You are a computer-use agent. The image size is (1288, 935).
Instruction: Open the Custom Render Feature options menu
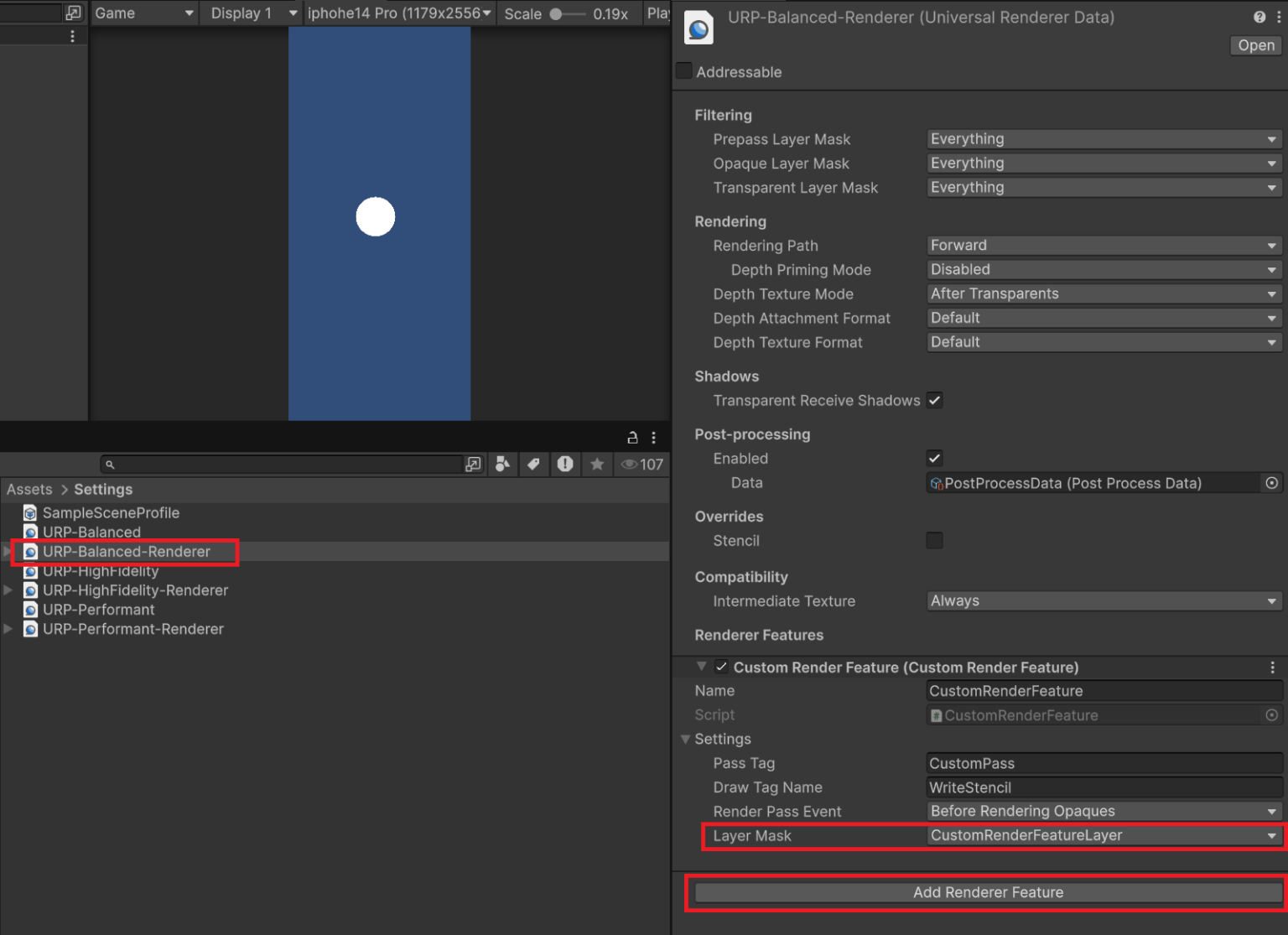[x=1273, y=667]
